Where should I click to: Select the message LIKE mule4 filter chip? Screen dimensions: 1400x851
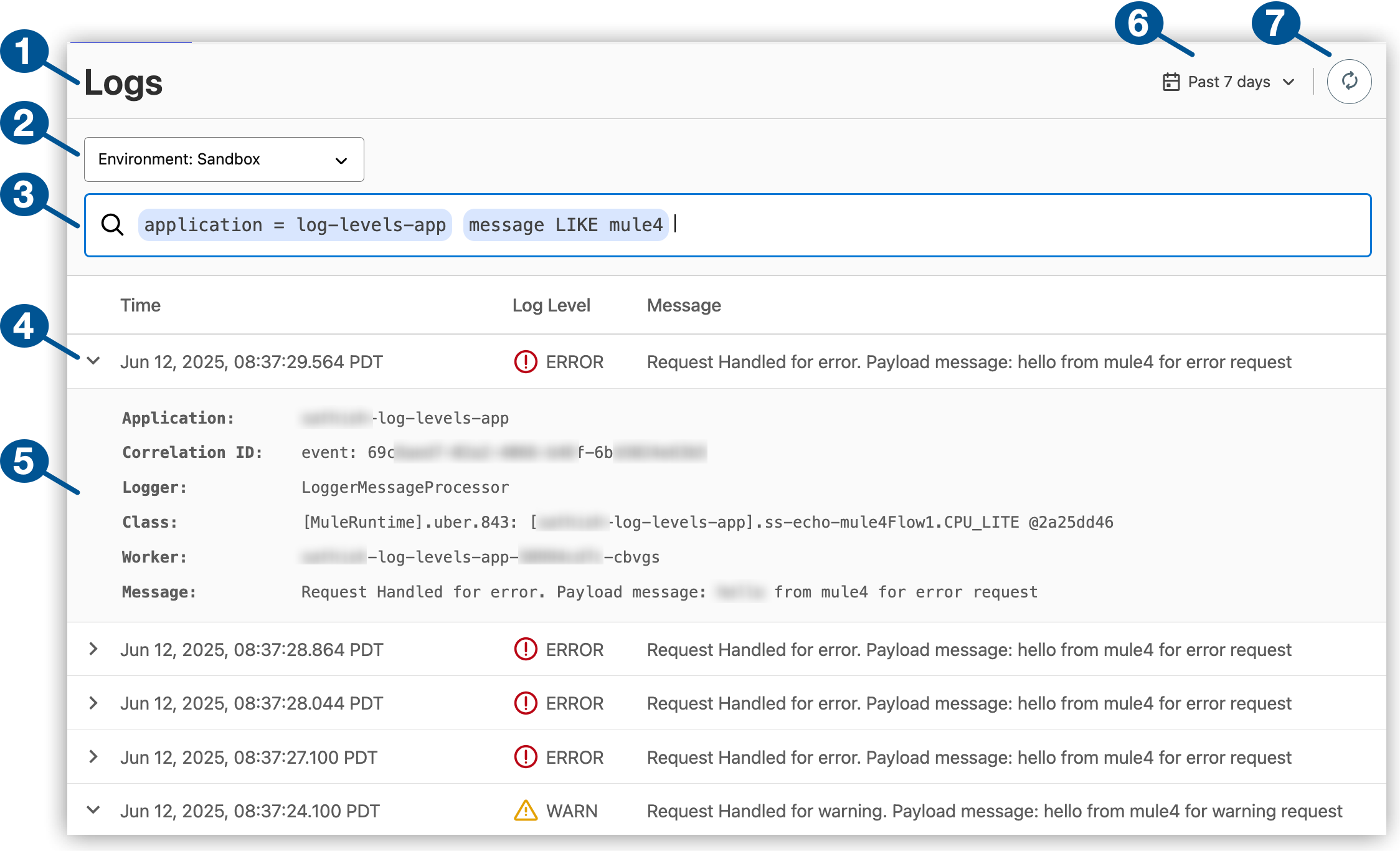[x=564, y=225]
